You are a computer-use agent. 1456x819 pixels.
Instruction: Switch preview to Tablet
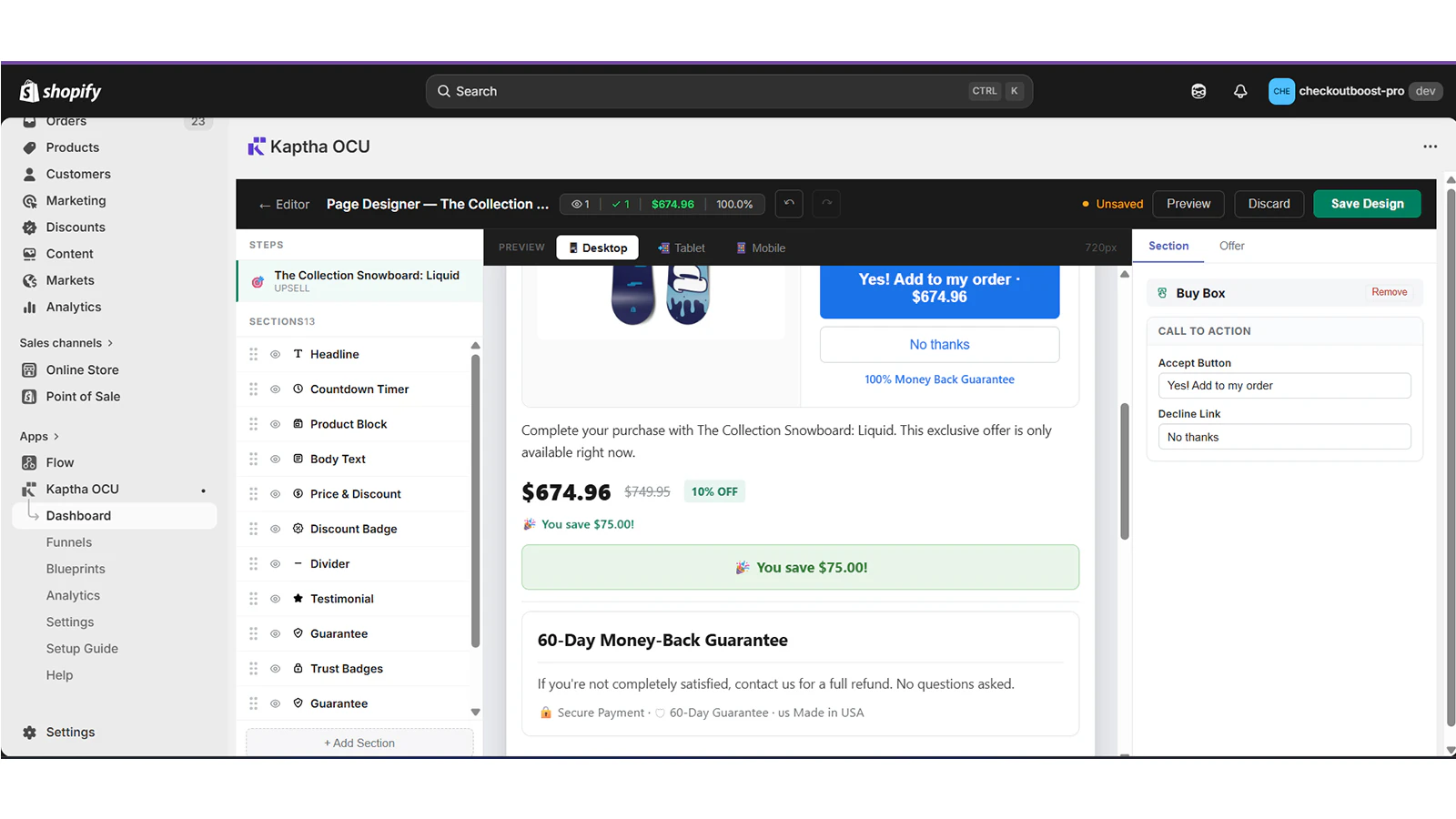tap(682, 248)
